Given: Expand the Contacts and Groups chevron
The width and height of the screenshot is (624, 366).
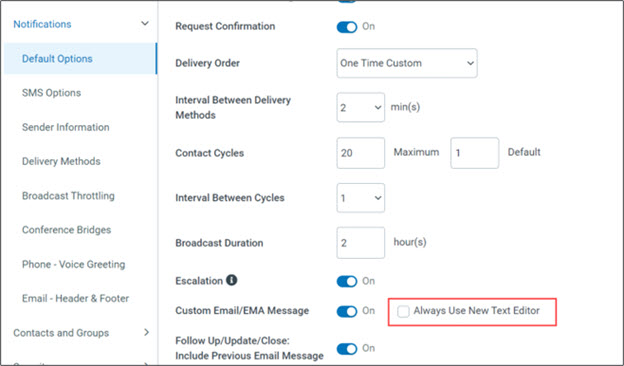Looking at the screenshot, I should 146,332.
